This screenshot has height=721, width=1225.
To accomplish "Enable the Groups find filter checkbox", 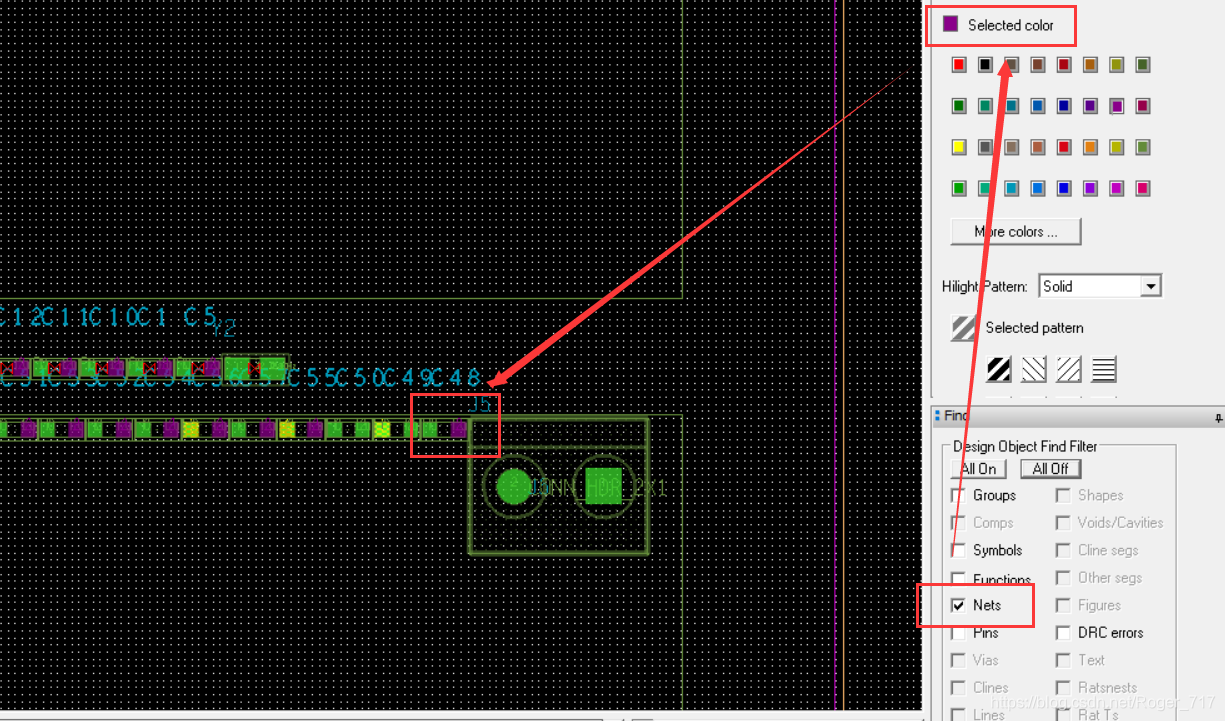I will (x=959, y=496).
